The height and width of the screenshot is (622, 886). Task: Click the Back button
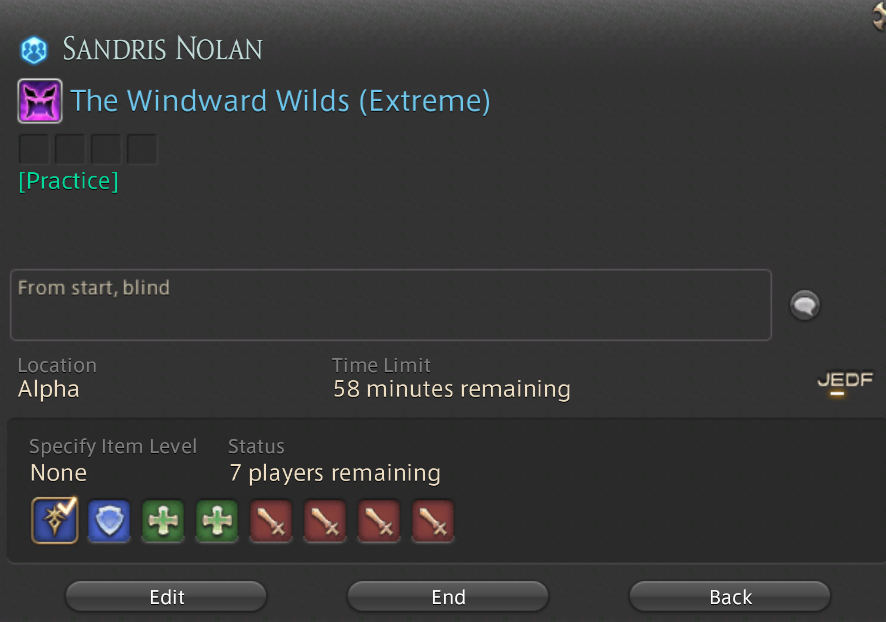point(730,597)
